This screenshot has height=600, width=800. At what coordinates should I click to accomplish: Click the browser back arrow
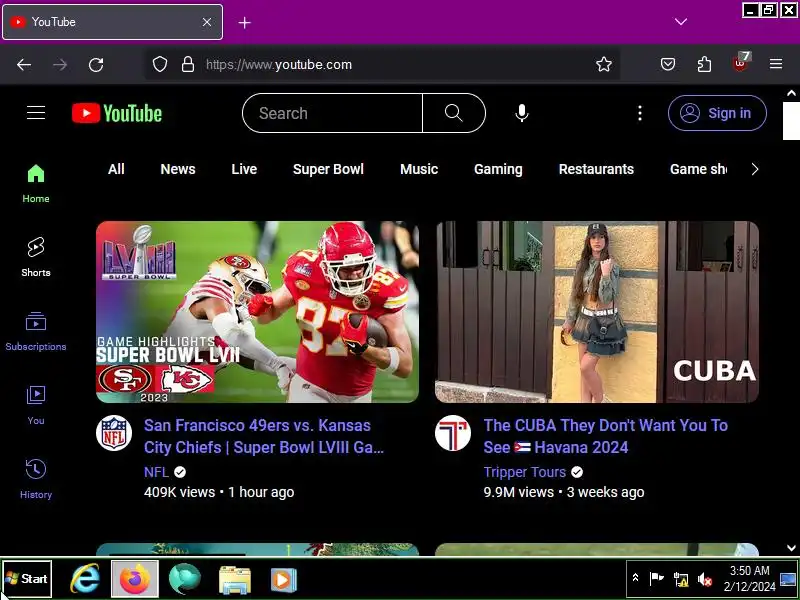24,64
